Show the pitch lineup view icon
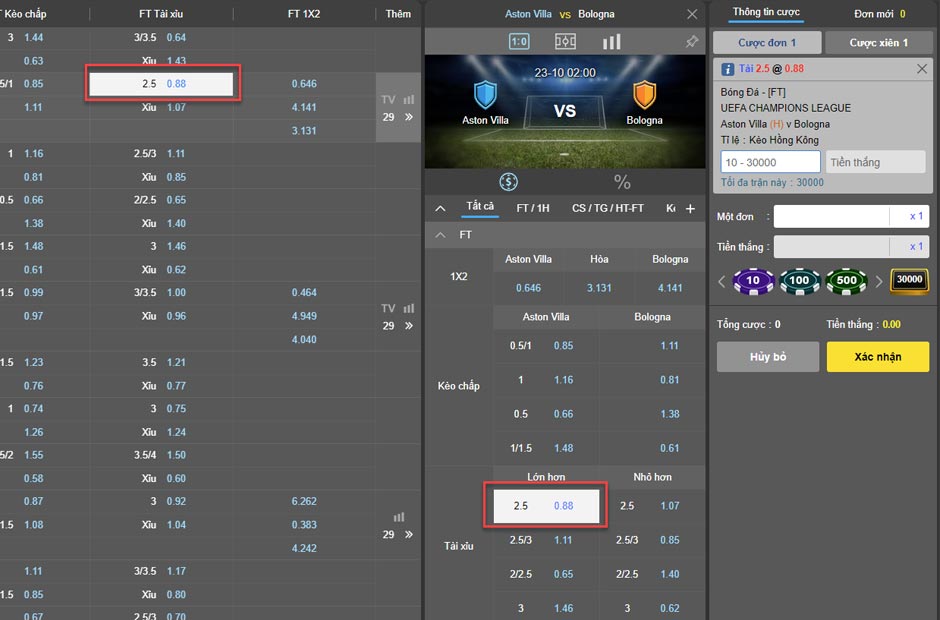940x620 pixels. click(x=565, y=41)
